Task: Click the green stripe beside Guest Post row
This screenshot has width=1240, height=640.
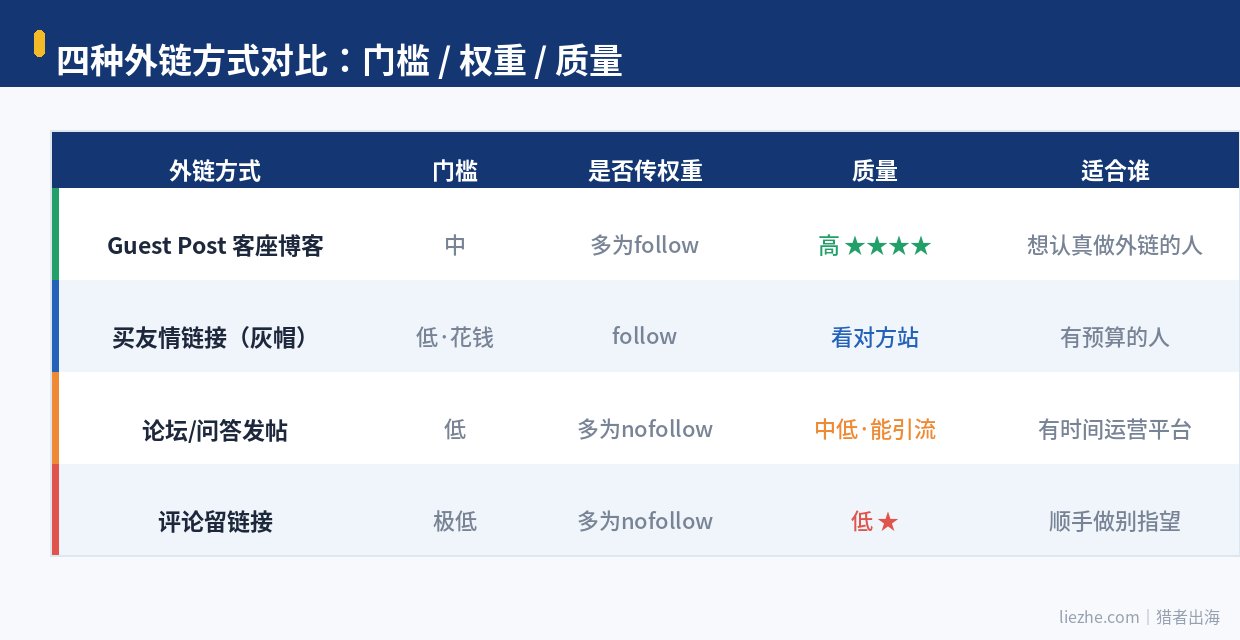Action: [x=55, y=234]
